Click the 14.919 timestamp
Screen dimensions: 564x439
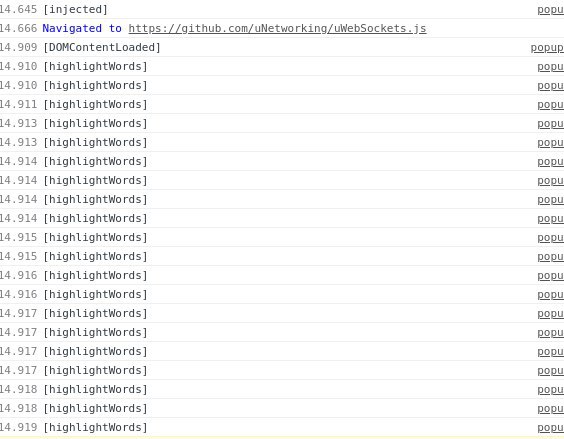pos(18,427)
